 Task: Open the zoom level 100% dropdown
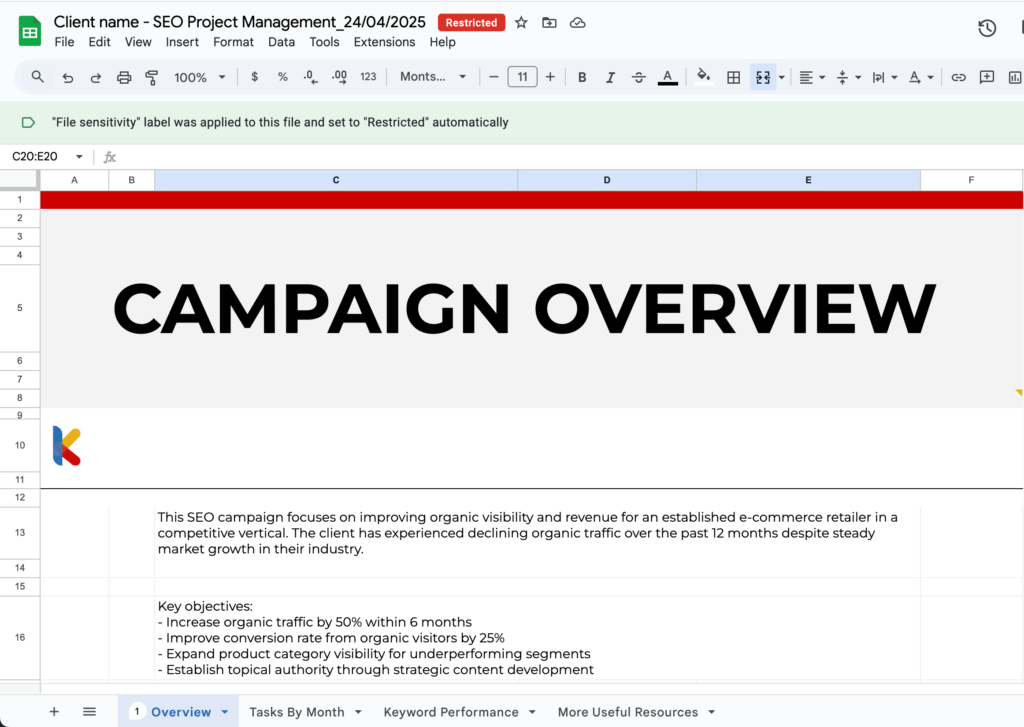[x=200, y=77]
